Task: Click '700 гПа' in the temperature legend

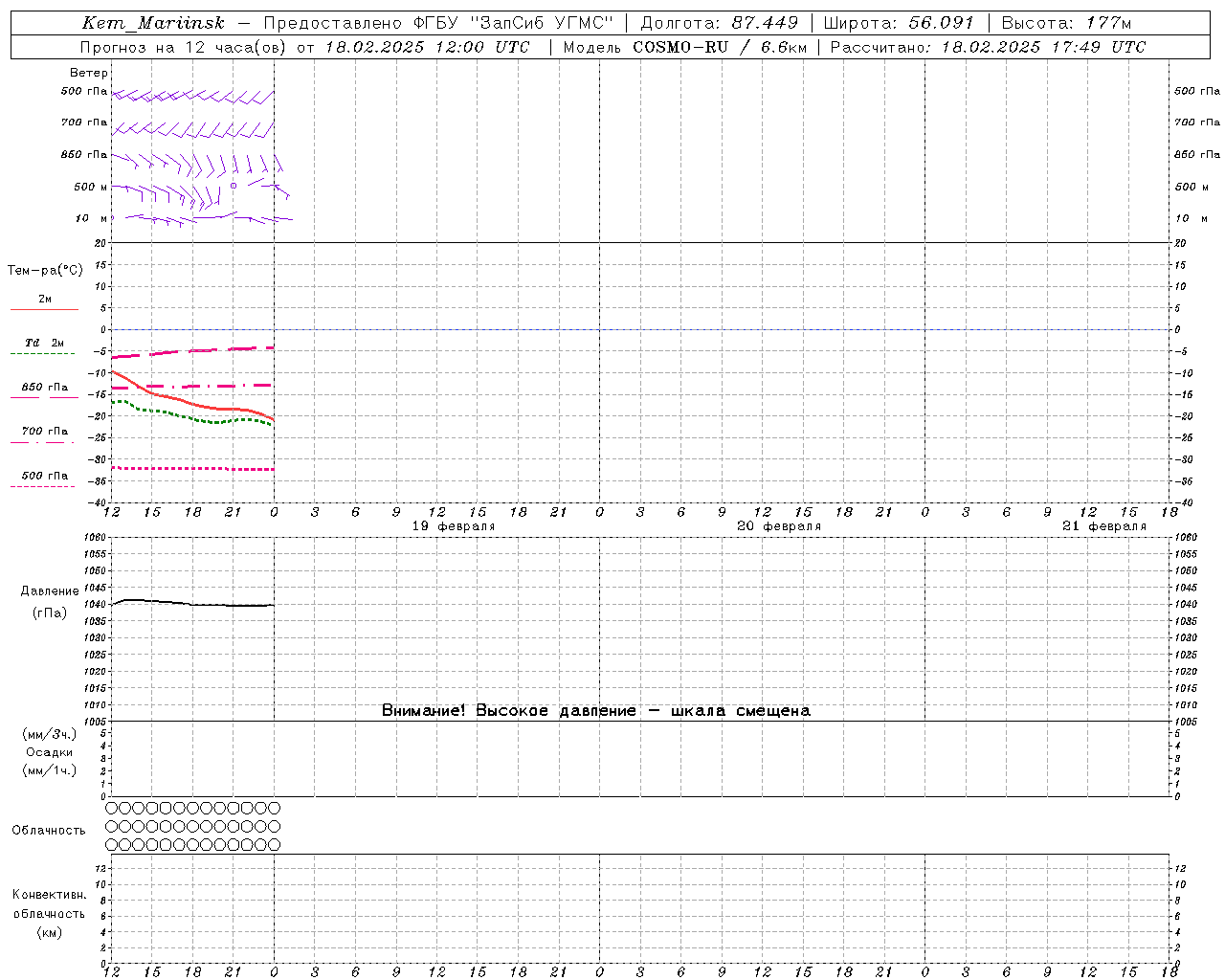Action: click(x=45, y=432)
